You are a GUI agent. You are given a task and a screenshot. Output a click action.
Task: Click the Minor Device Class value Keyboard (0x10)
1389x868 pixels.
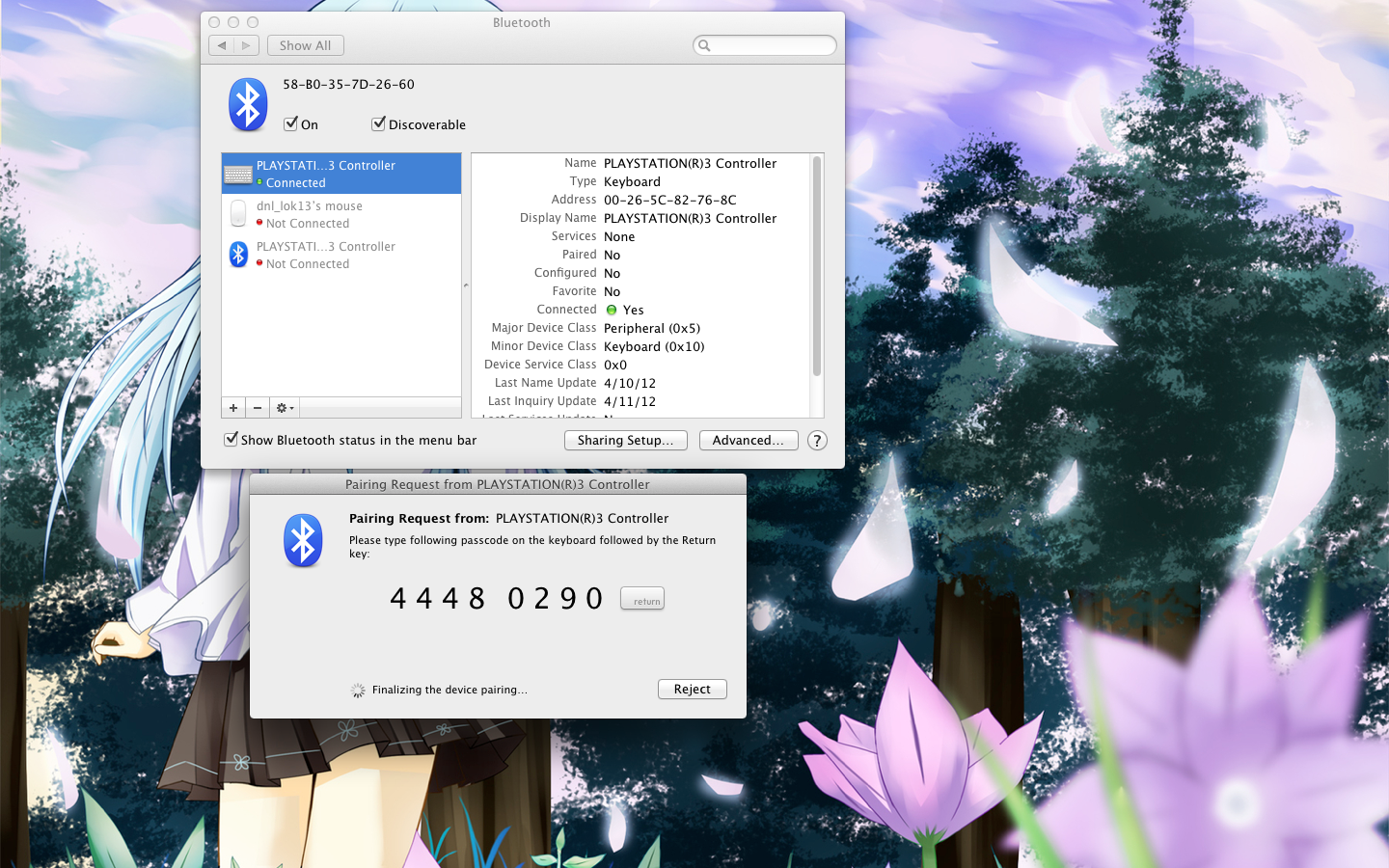654,346
